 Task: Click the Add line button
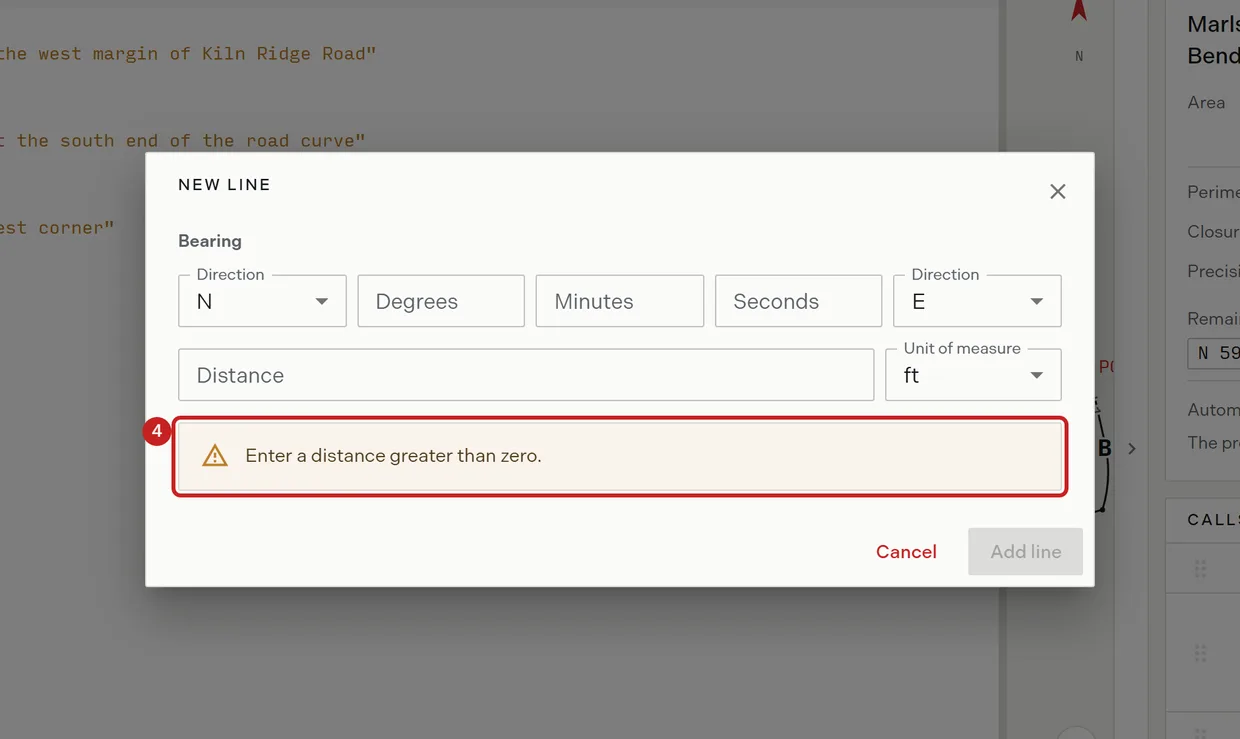pyautogui.click(x=1025, y=552)
